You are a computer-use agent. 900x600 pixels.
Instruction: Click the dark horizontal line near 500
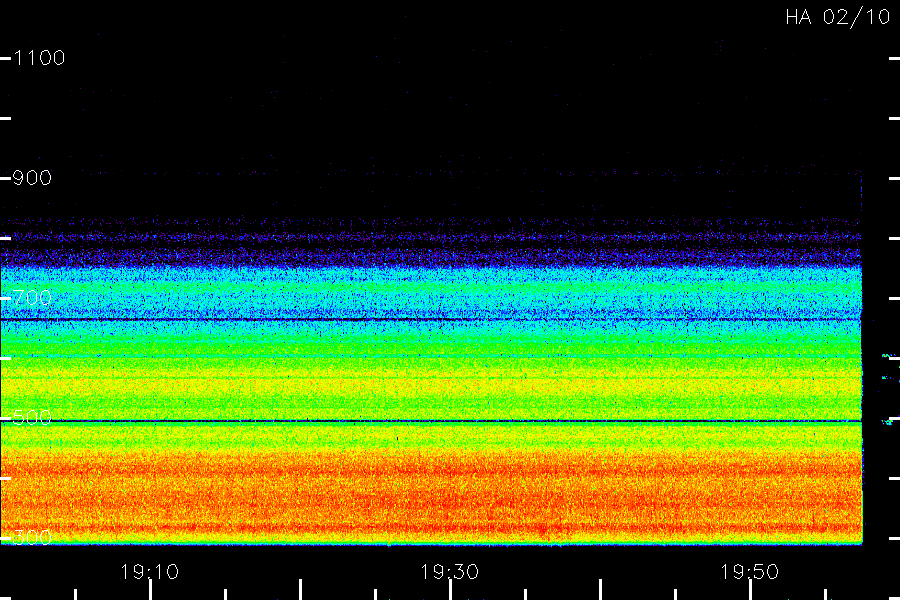(431, 421)
